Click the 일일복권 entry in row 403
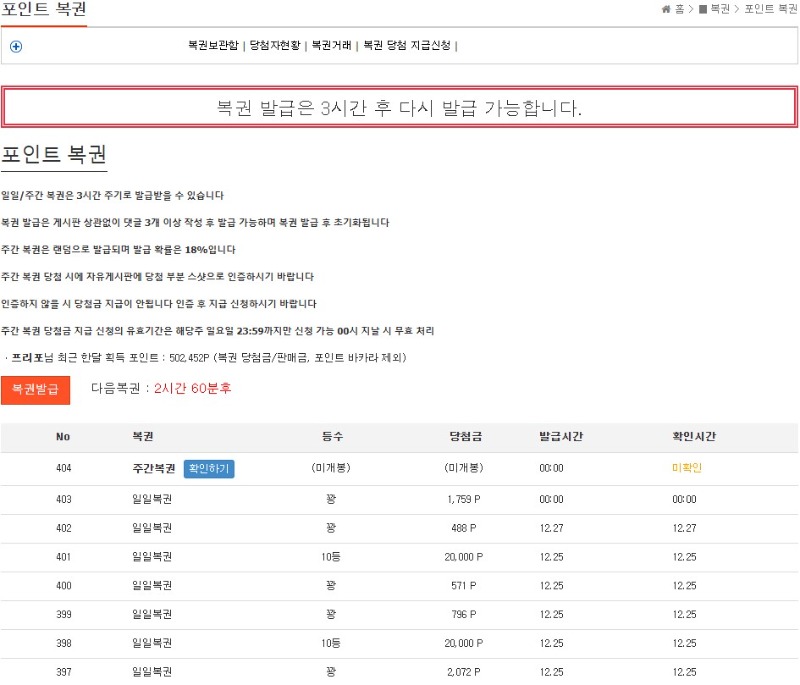Image resolution: width=800 pixels, height=685 pixels. point(152,499)
